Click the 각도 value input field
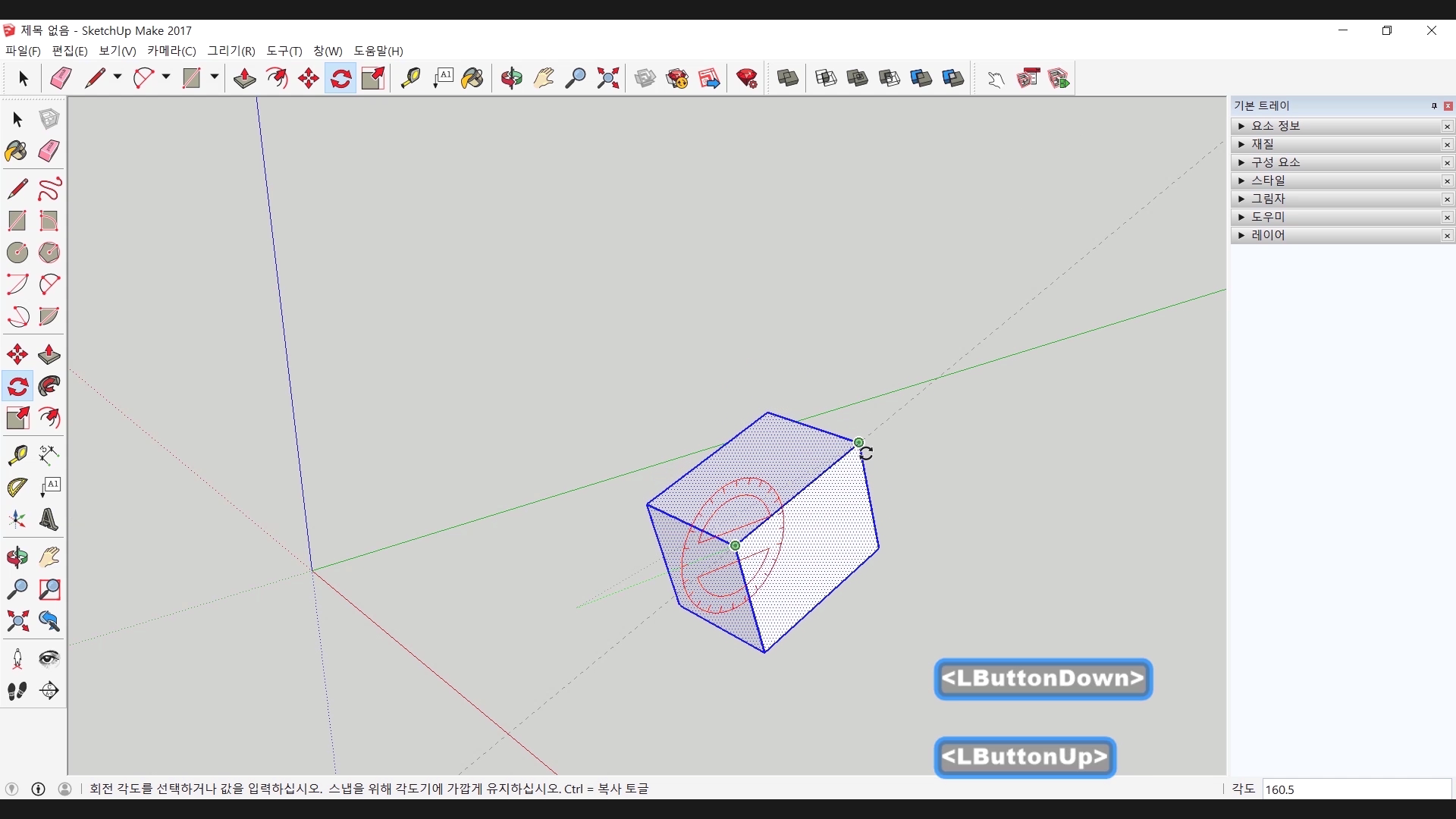 coord(1356,789)
